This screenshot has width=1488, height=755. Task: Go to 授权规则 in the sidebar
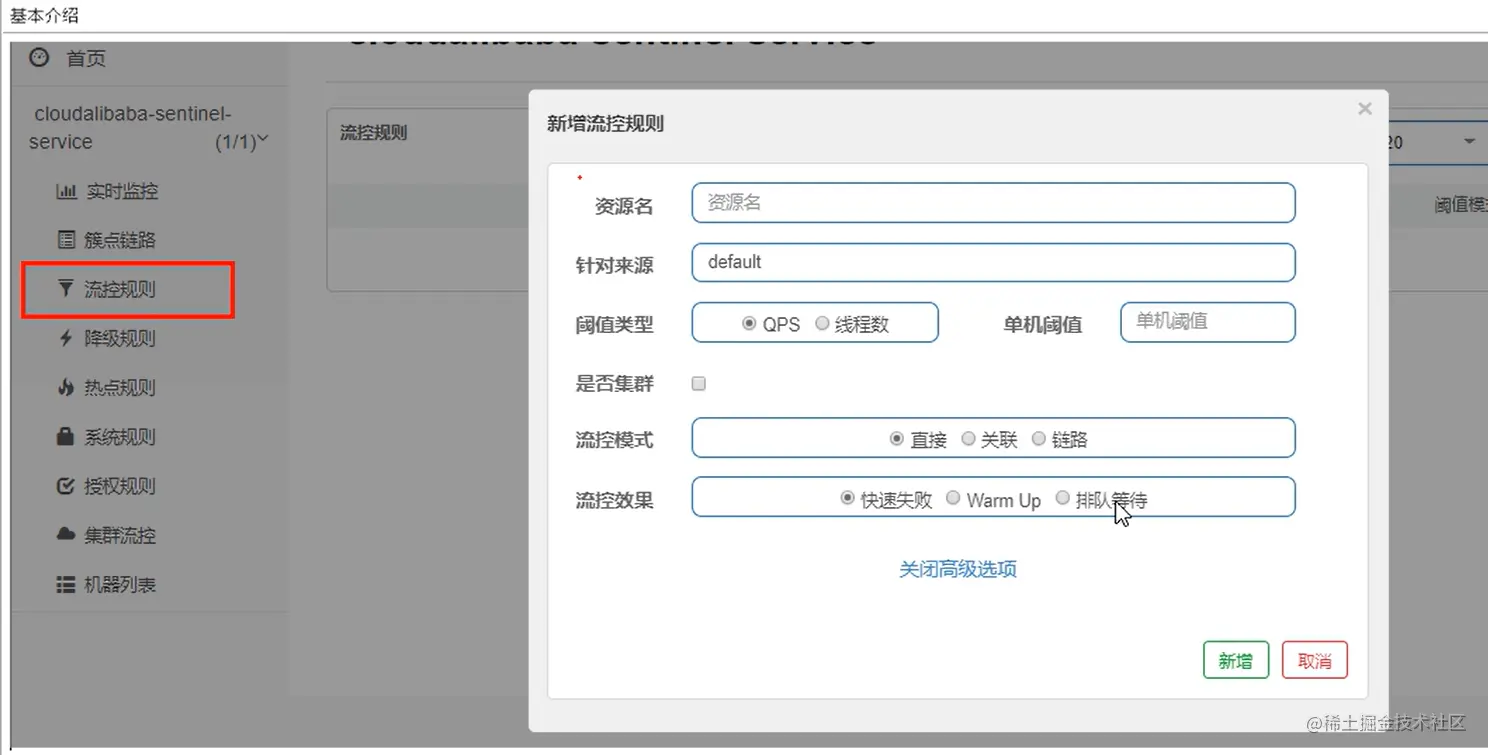click(x=120, y=486)
